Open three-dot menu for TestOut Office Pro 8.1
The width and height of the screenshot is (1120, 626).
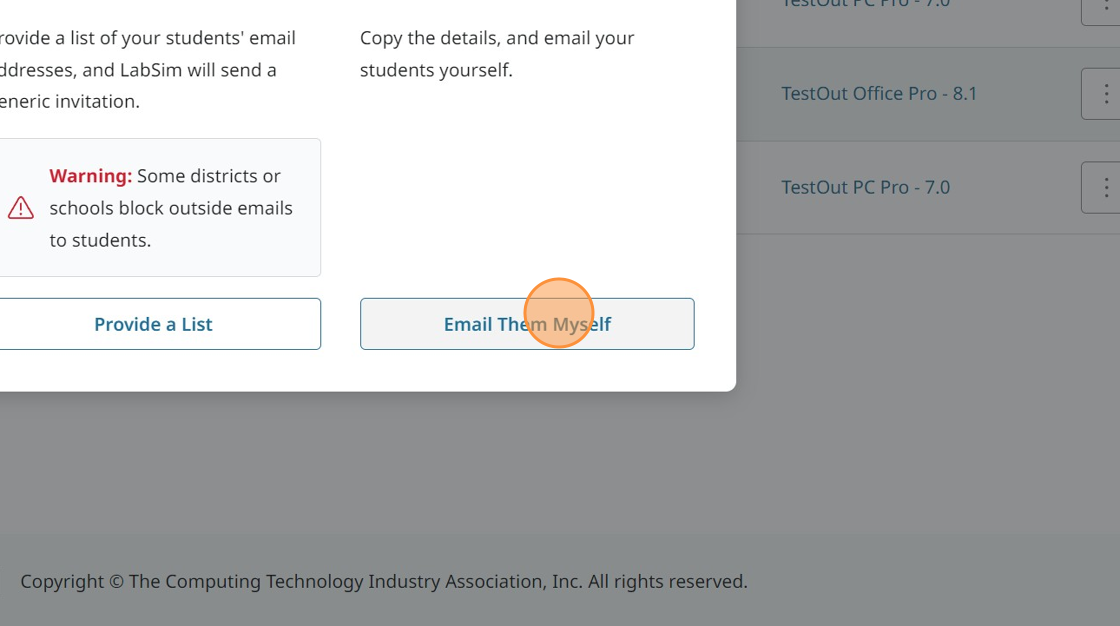(x=1104, y=94)
